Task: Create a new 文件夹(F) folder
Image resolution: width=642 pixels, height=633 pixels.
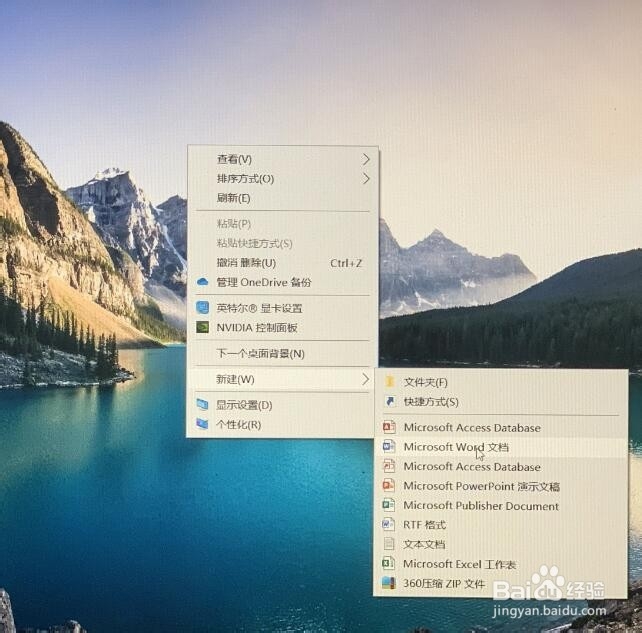Action: click(500, 382)
